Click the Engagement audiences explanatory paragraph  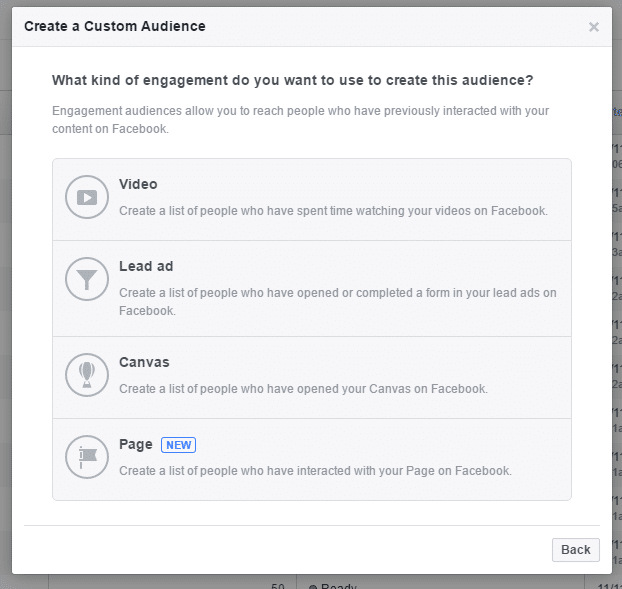(300, 120)
